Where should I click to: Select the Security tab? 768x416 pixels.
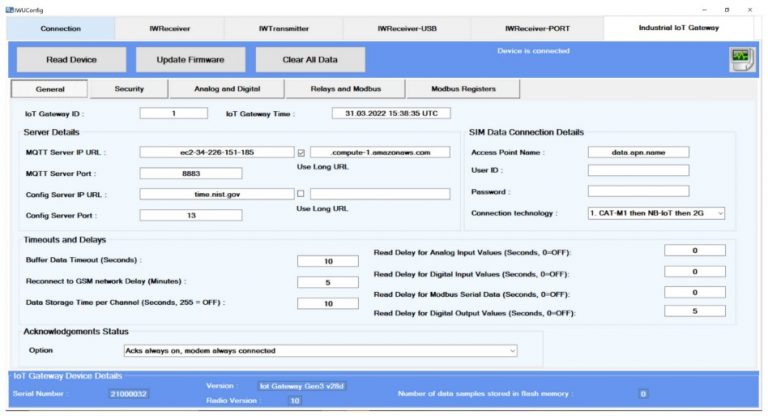(x=129, y=89)
